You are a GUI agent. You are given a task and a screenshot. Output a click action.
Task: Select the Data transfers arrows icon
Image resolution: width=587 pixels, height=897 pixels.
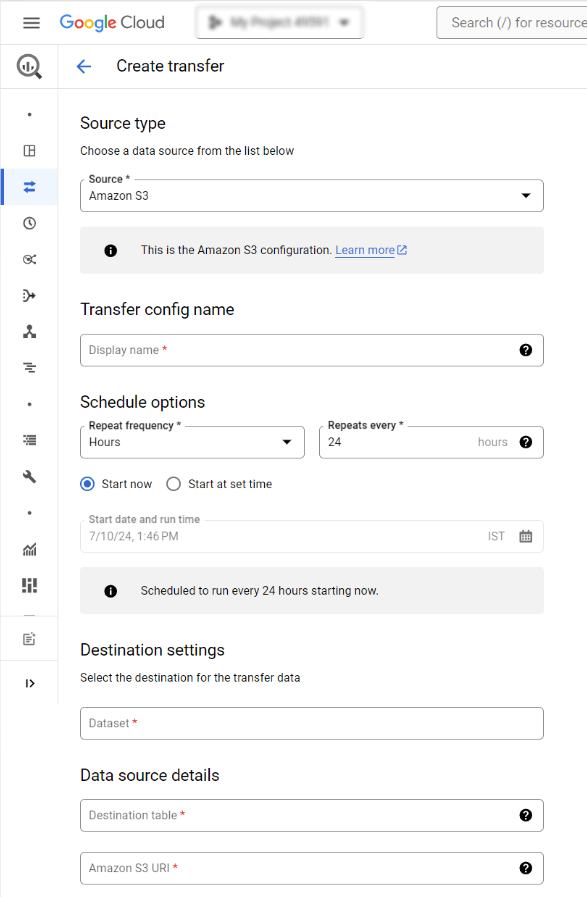click(x=29, y=186)
